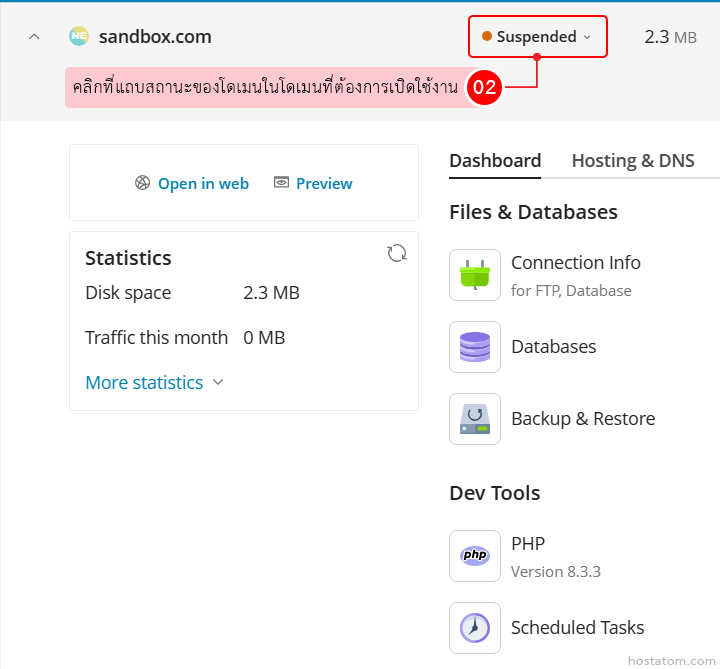Open the Databases stack icon

point(475,347)
